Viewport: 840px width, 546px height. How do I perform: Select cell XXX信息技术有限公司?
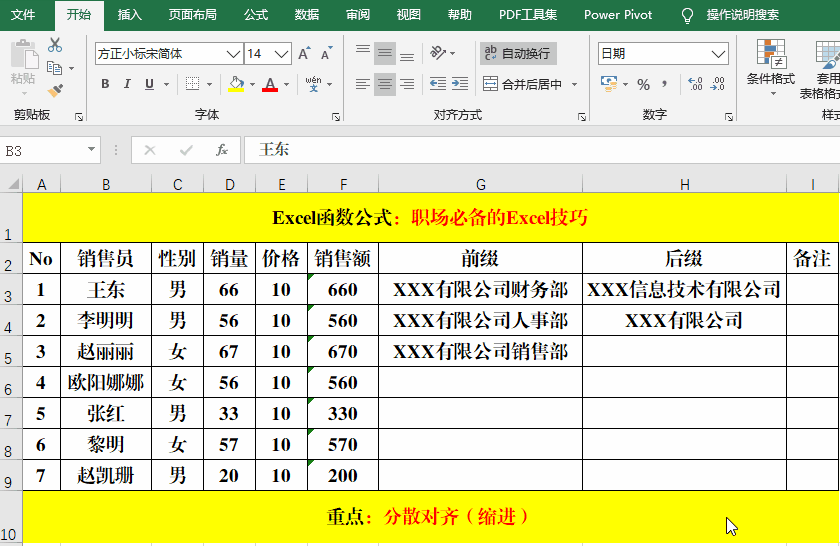point(684,290)
